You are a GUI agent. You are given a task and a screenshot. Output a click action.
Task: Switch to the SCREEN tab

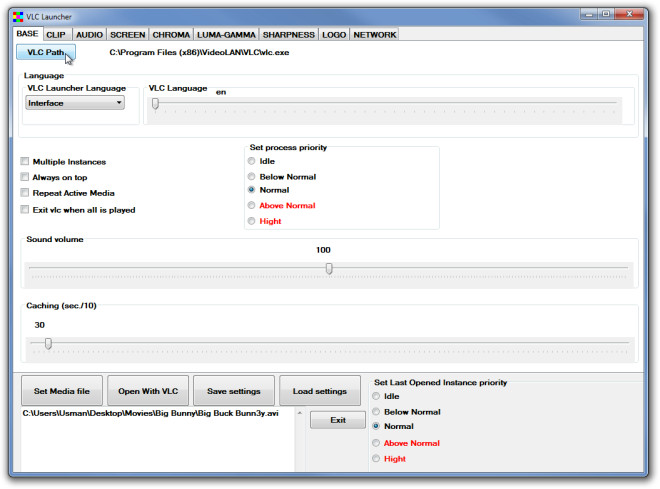[128, 35]
